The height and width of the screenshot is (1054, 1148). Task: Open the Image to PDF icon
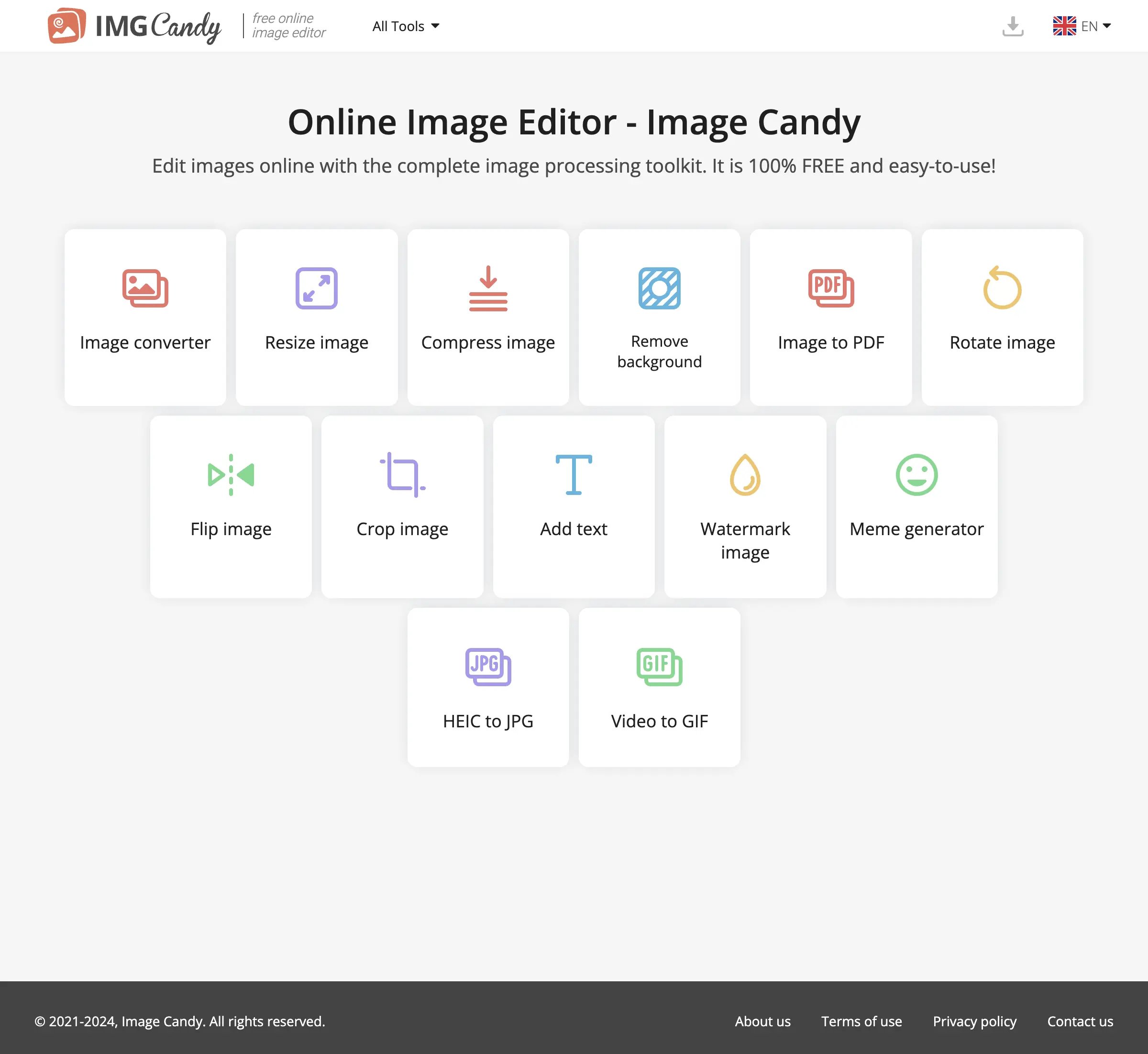coord(831,288)
